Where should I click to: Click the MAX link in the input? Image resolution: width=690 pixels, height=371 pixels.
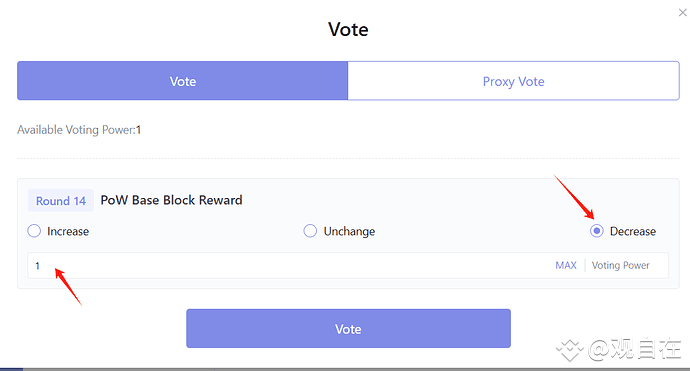[x=566, y=265]
